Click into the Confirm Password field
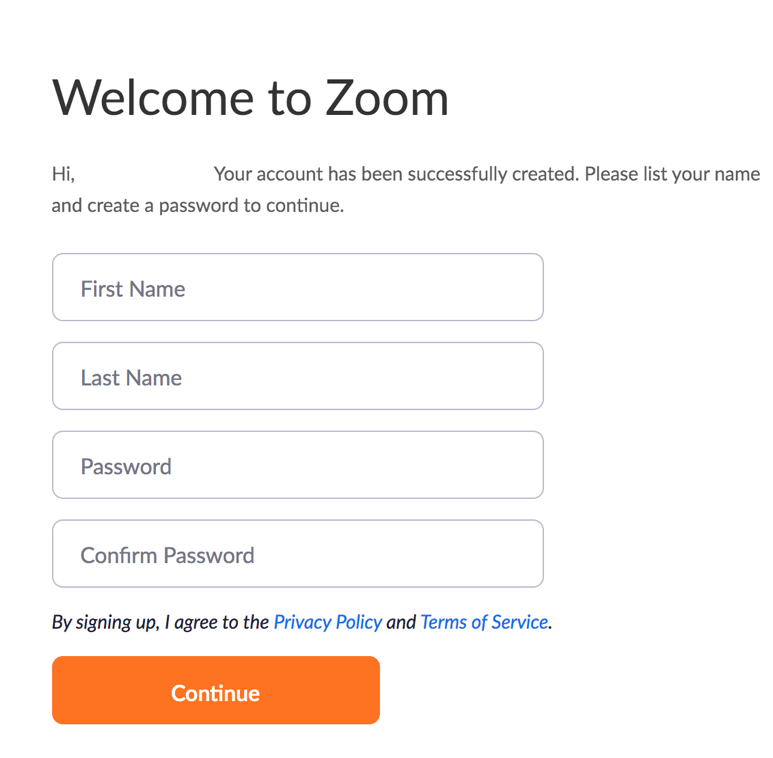 pos(297,554)
